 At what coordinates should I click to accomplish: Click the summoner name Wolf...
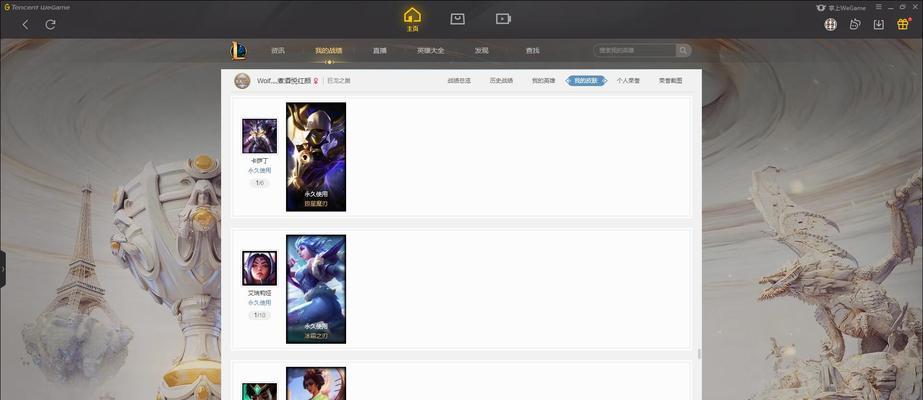[x=284, y=81]
